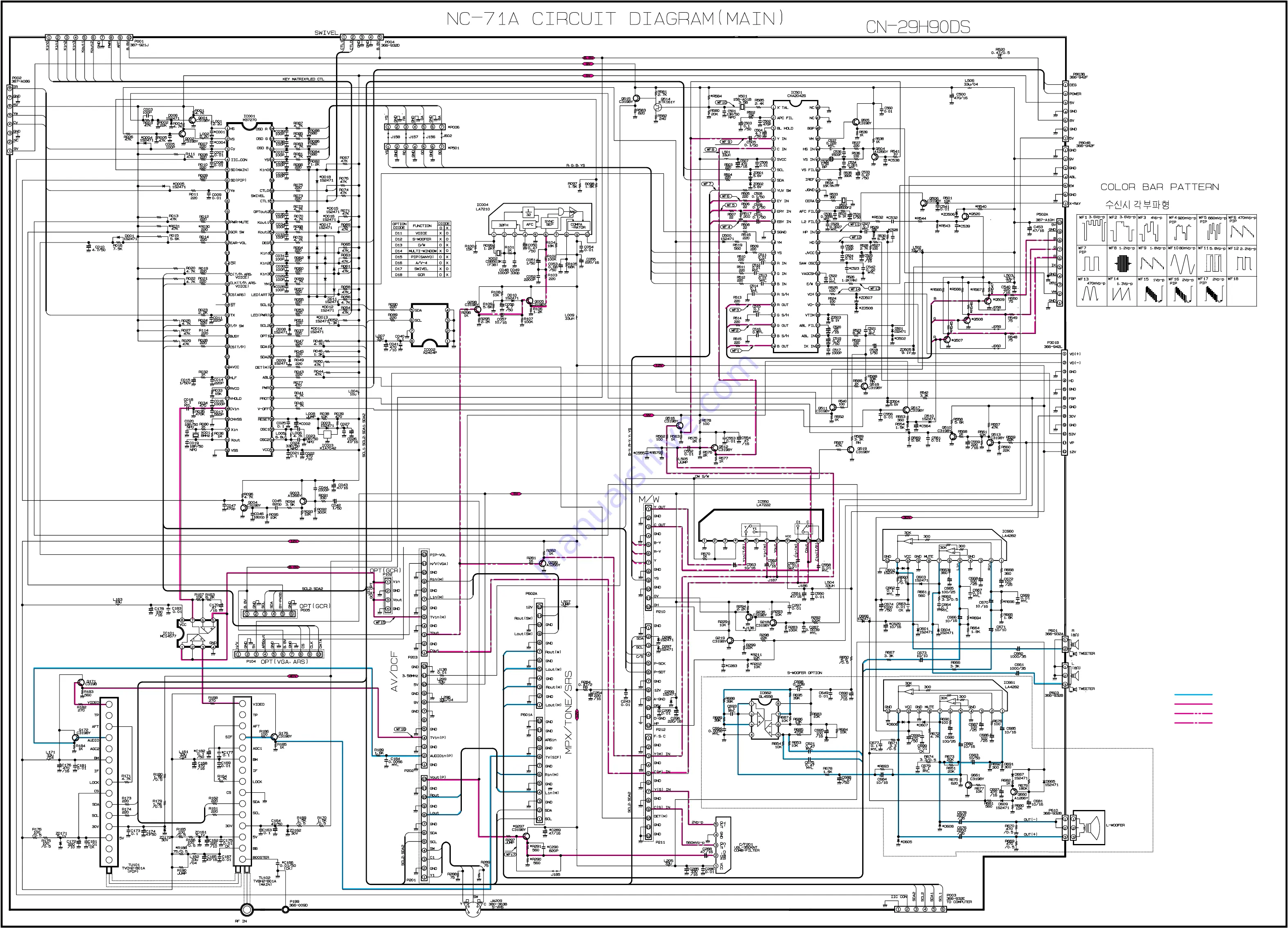Click the model number CN-29H90DS
Viewport: 1288px width, 928px height.
[x=918, y=27]
